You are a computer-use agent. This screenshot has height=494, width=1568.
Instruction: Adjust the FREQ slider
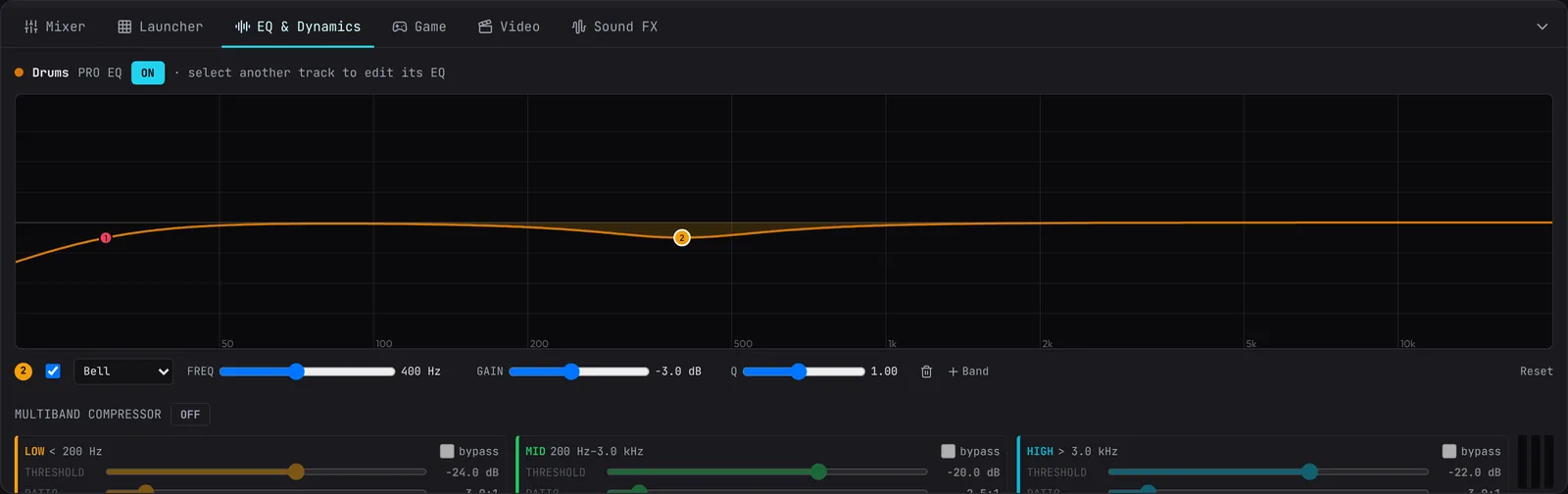click(x=307, y=371)
